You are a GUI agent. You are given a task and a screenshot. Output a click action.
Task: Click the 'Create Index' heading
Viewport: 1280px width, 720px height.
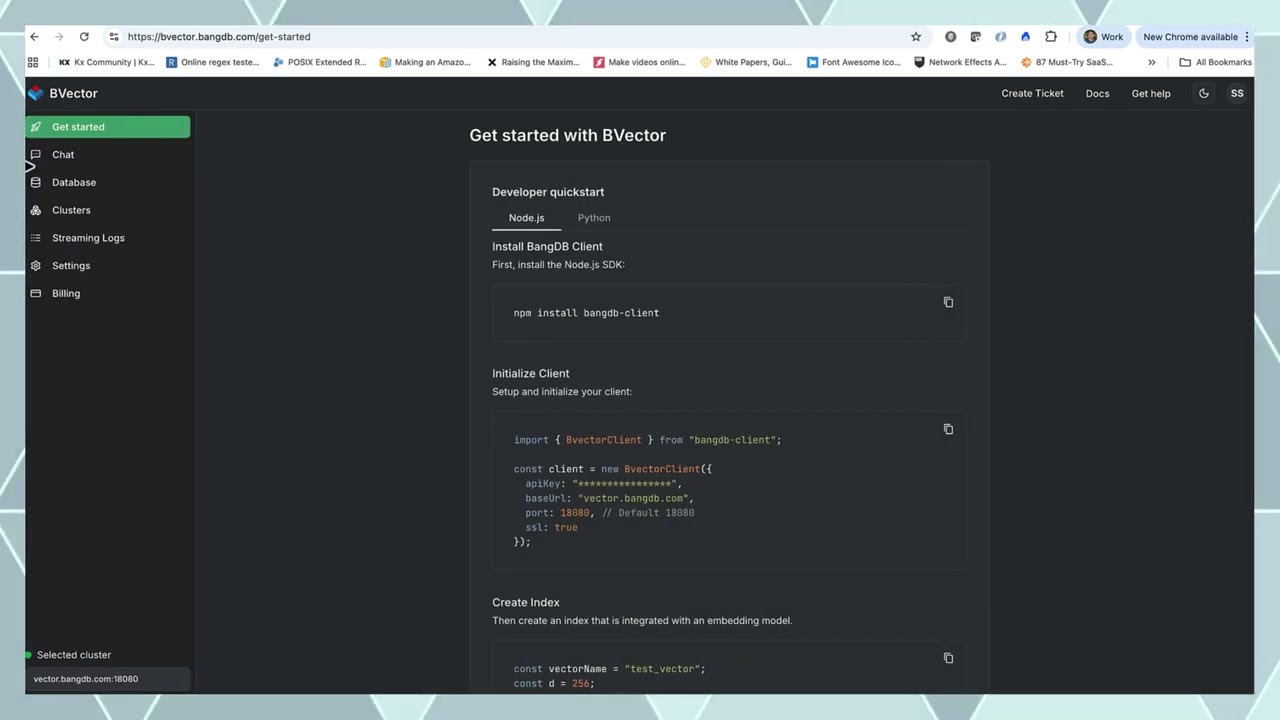(526, 602)
